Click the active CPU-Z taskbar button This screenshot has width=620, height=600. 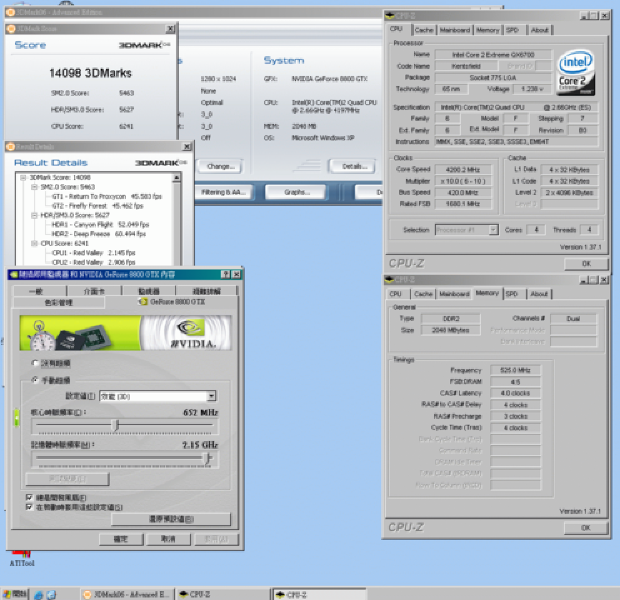320,594
